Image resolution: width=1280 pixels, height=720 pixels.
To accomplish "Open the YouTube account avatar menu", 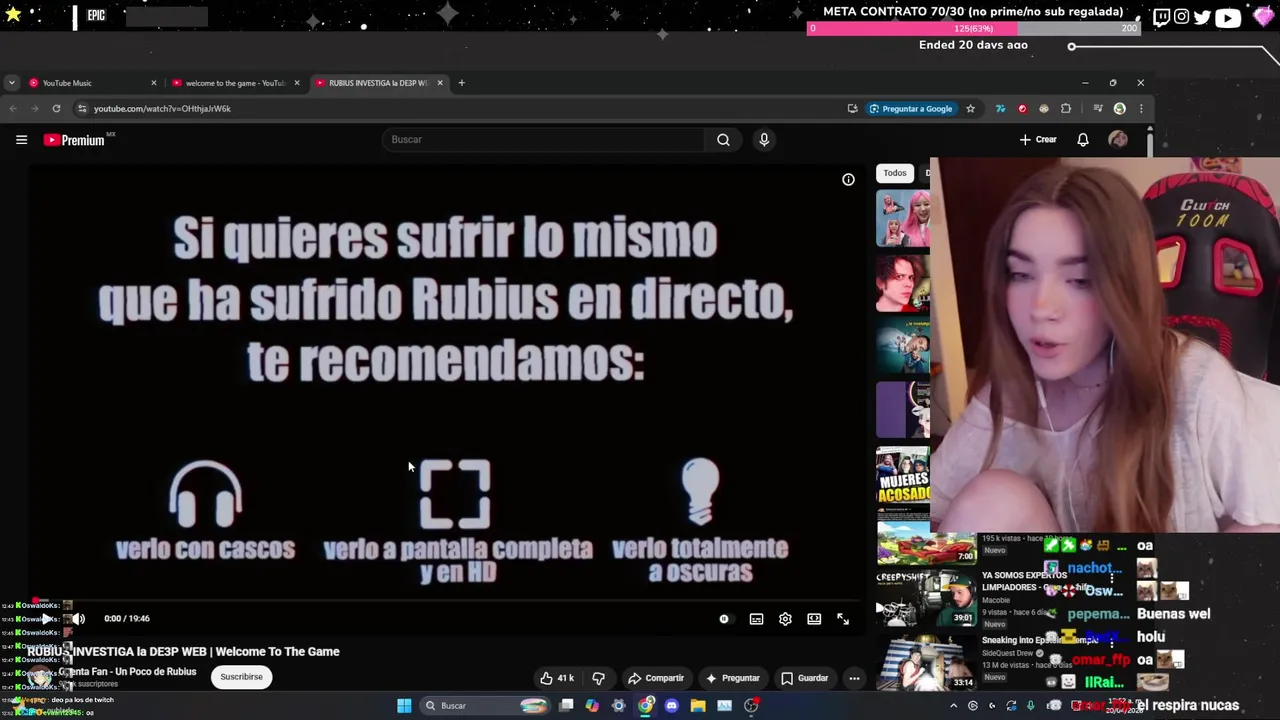I will pos(1118,140).
